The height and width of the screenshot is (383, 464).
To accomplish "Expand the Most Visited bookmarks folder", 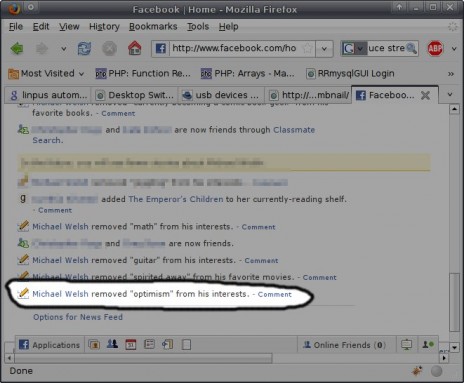I will tap(46, 74).
